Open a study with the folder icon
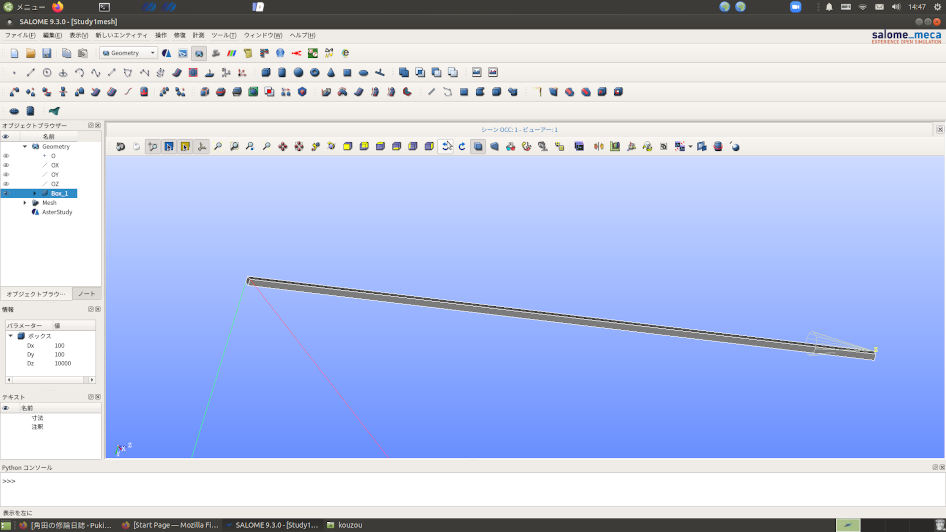 [31, 53]
